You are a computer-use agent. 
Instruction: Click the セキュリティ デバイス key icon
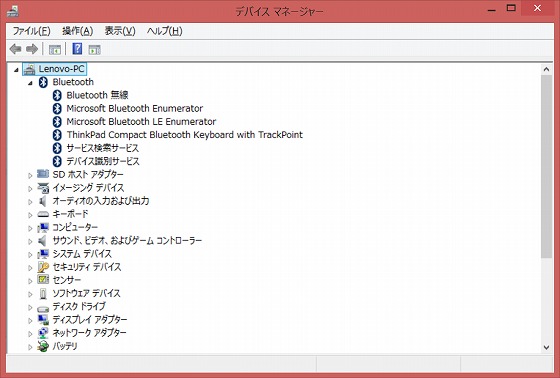(x=43, y=267)
